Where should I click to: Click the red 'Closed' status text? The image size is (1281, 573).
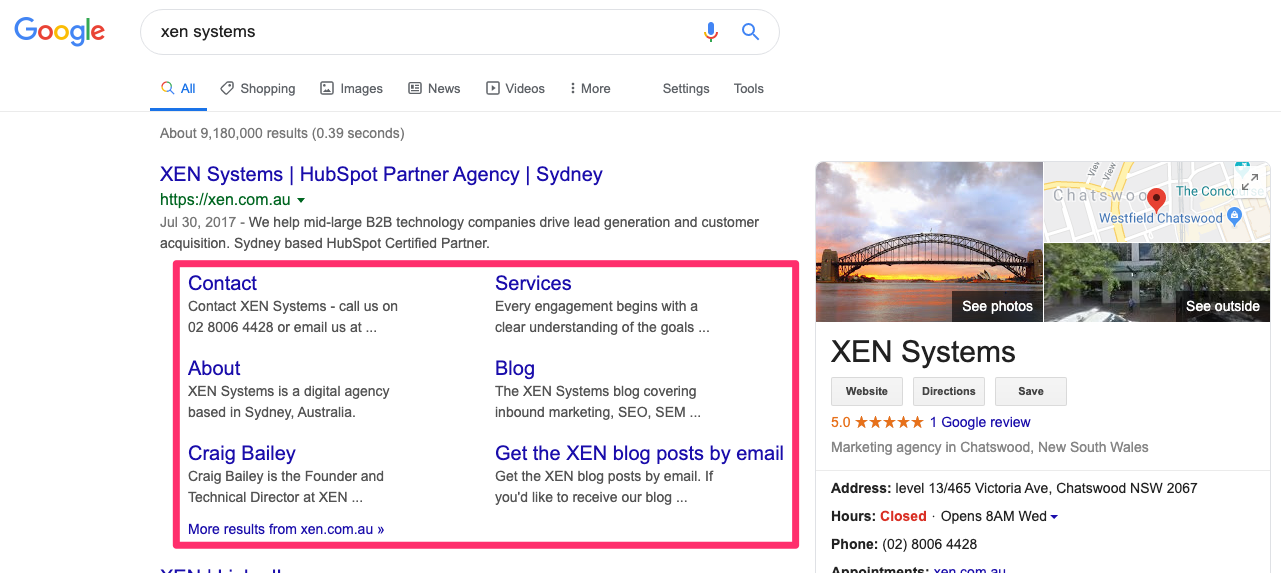[x=903, y=517]
